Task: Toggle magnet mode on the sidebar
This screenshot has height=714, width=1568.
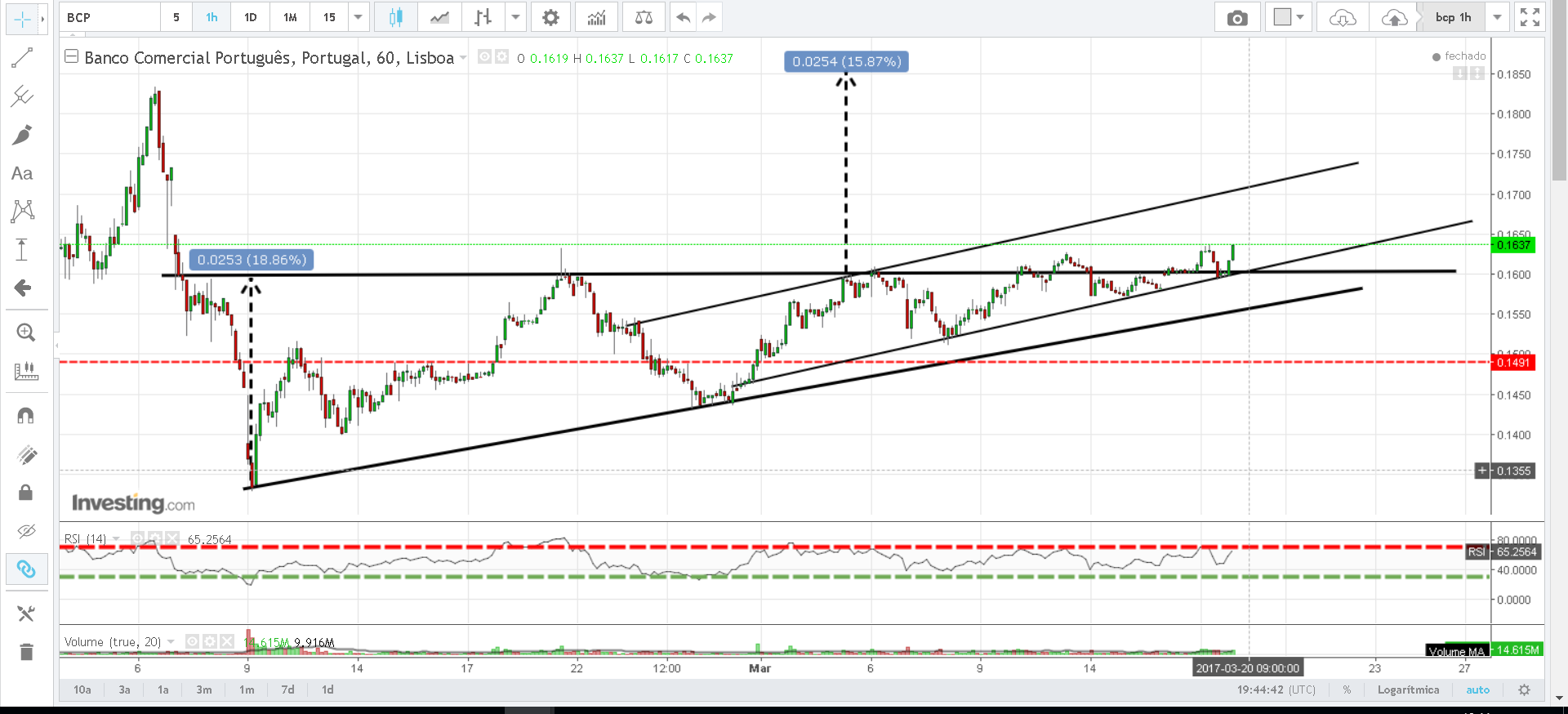Action: tap(25, 416)
